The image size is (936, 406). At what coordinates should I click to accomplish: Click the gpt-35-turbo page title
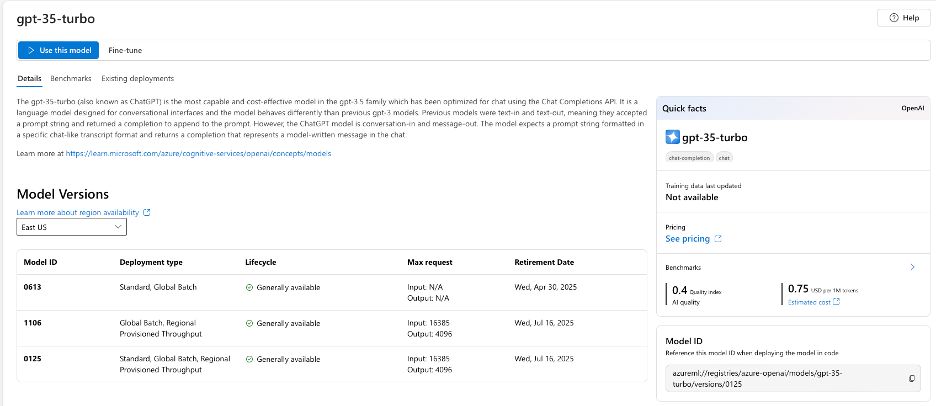tap(56, 19)
